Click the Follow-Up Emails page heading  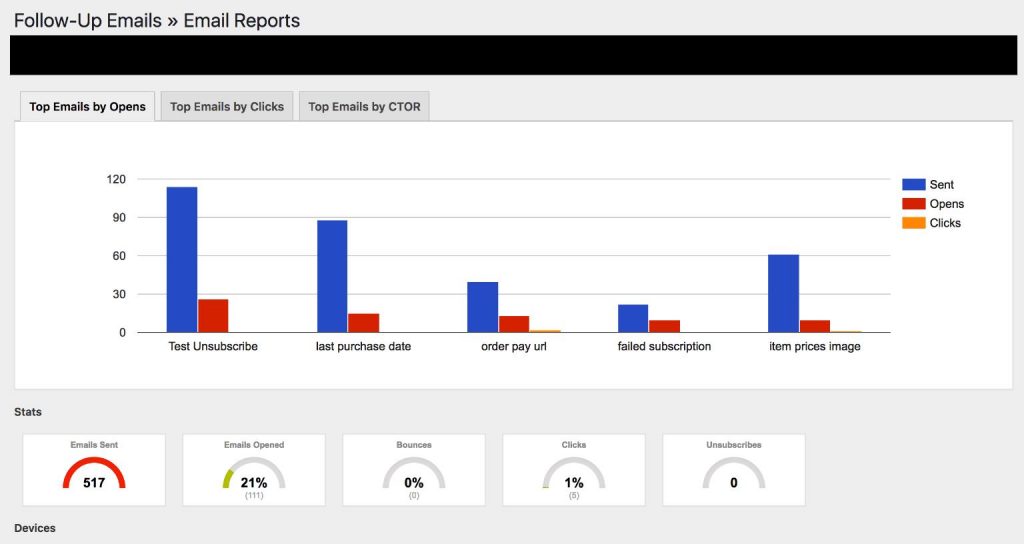coord(157,20)
